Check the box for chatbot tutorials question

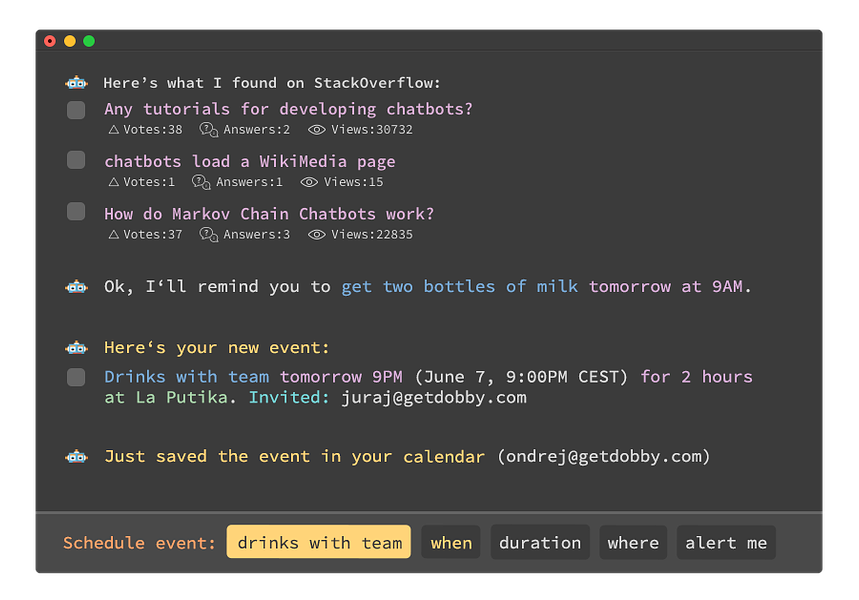(76, 110)
